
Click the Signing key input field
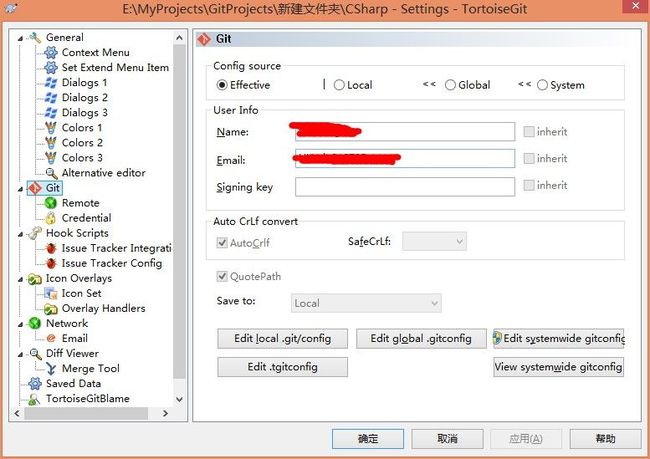405,187
